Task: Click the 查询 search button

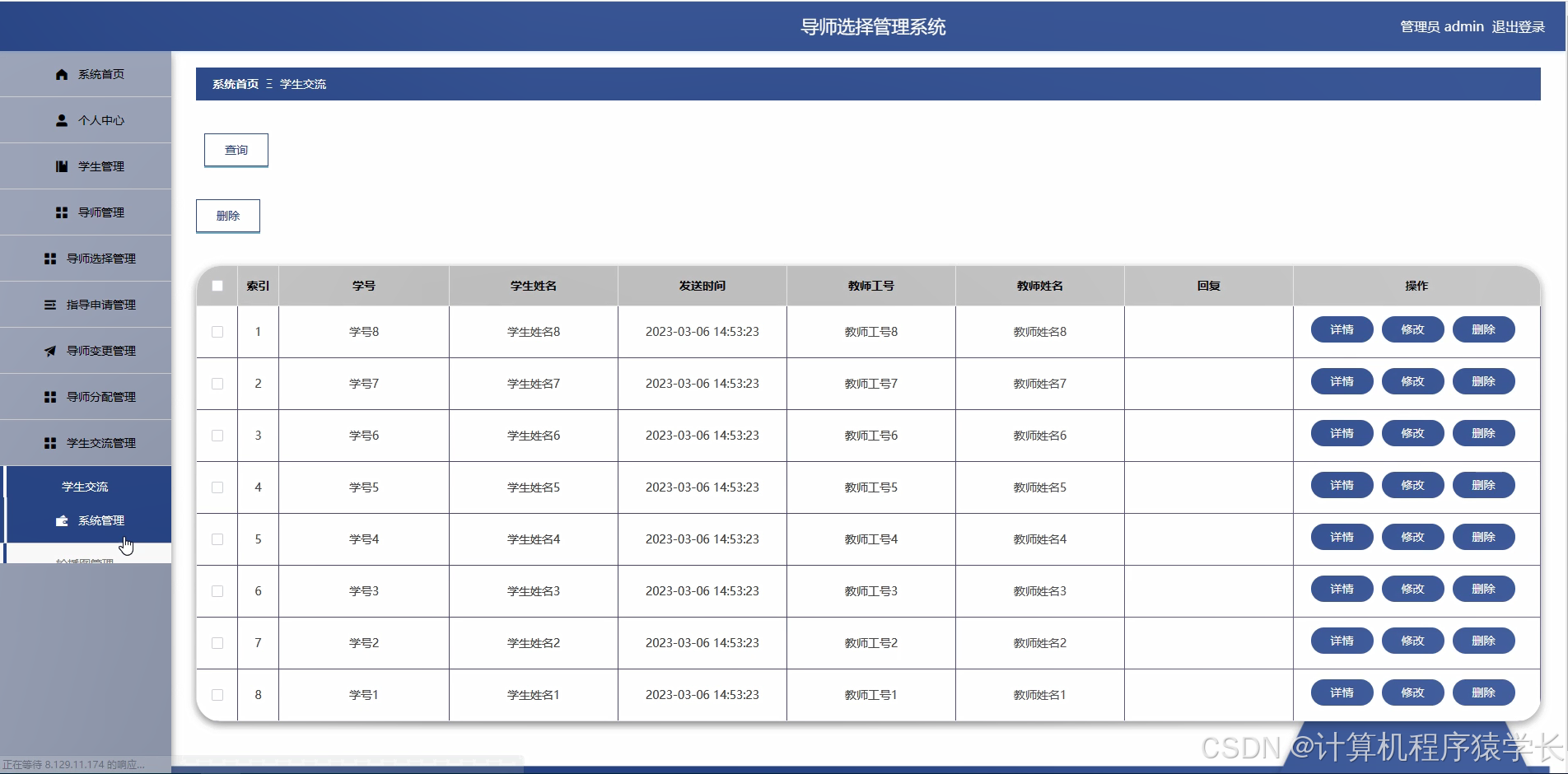Action: click(236, 150)
